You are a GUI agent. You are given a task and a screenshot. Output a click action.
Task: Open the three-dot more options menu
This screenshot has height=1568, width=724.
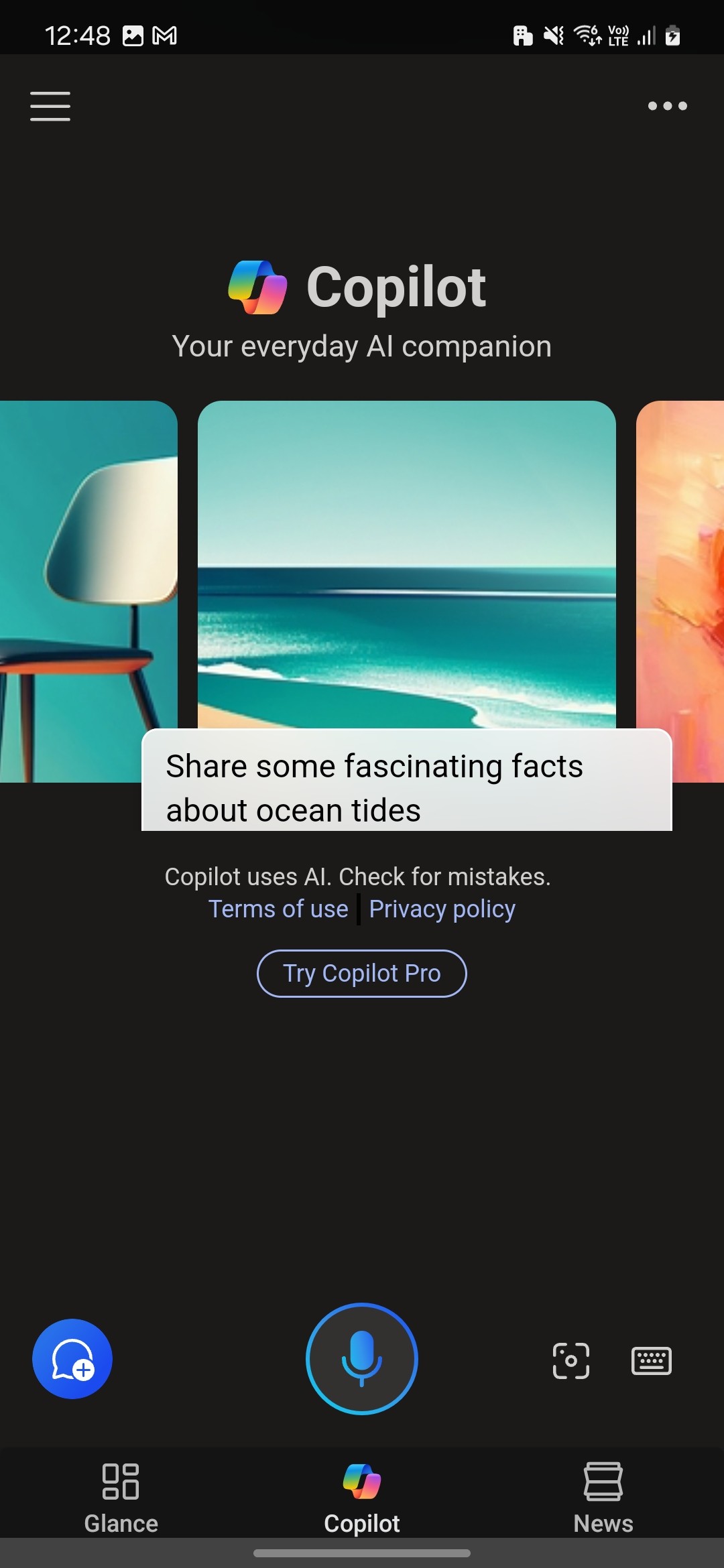tap(667, 106)
